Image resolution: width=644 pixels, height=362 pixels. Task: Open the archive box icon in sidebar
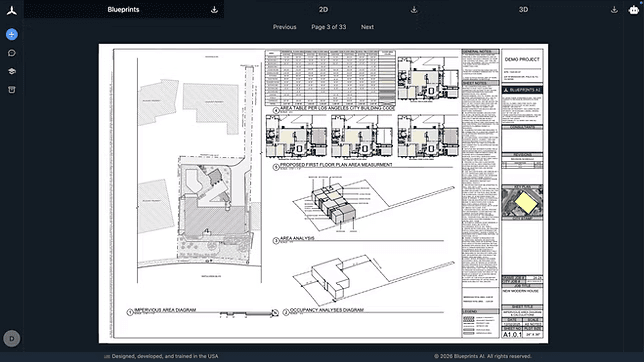point(12,90)
